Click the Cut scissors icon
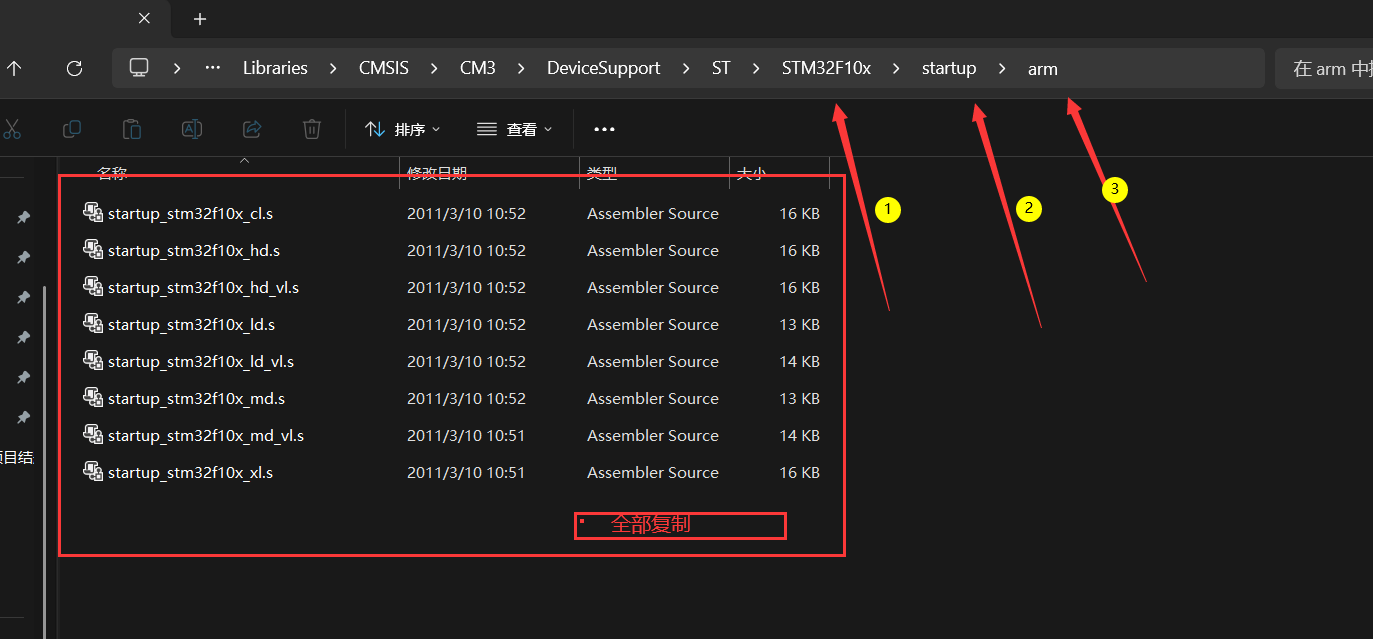Viewport: 1373px width, 639px height. (x=12, y=129)
